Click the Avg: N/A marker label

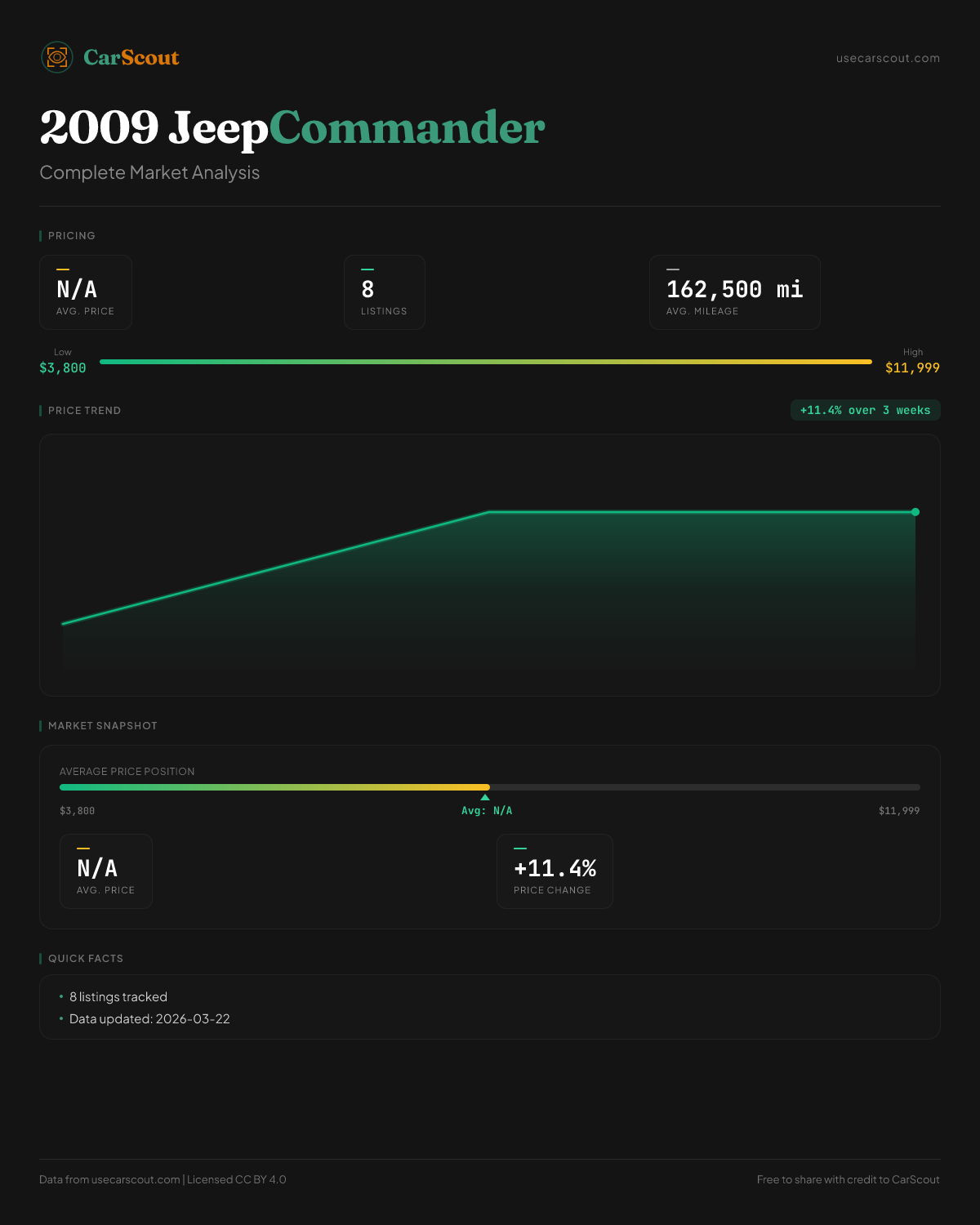(x=487, y=811)
